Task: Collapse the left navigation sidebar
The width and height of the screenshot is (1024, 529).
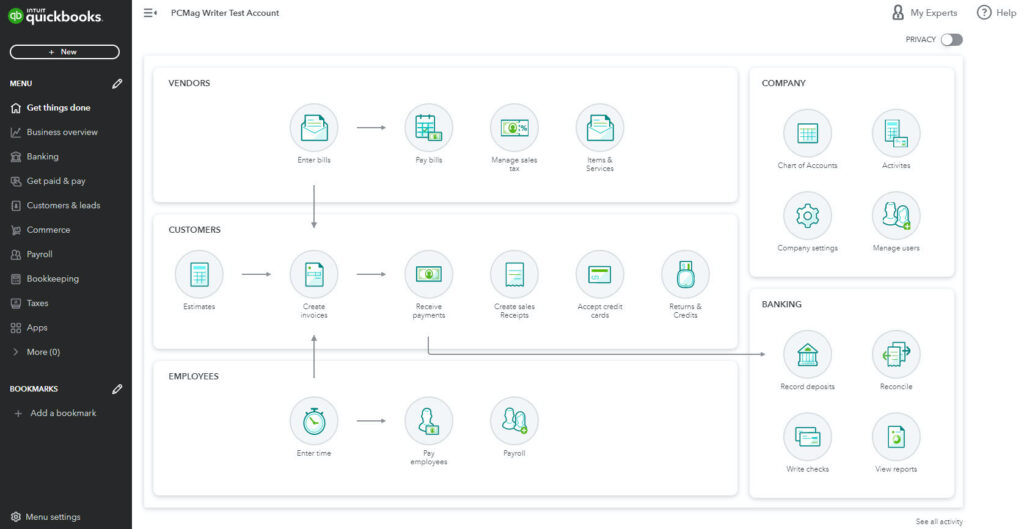Action: pyautogui.click(x=150, y=13)
